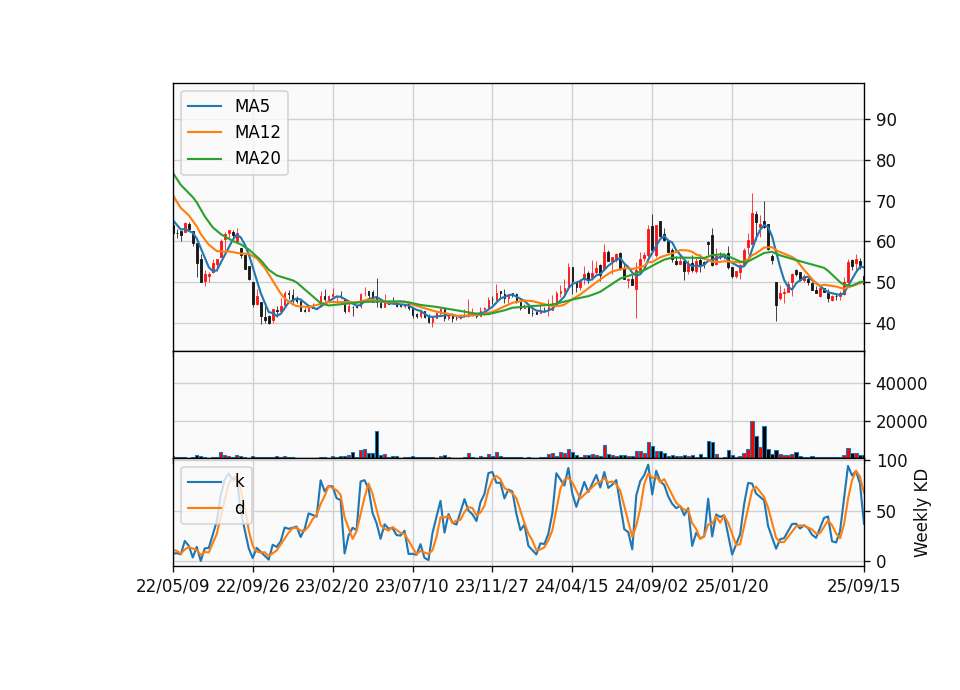Click the 22/09/26 date tick label

(253, 587)
